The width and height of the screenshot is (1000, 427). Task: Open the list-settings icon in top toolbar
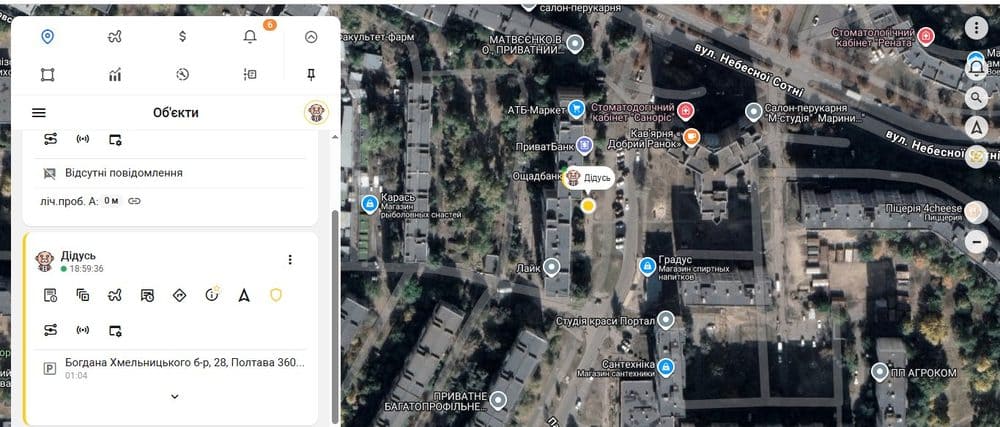(250, 75)
